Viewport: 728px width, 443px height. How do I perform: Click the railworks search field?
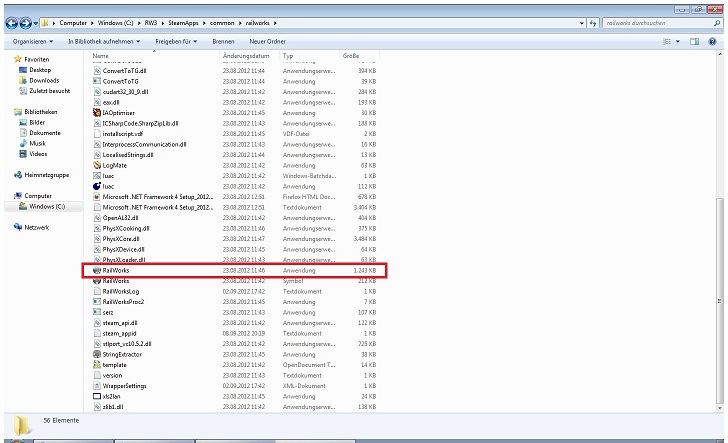coord(655,22)
